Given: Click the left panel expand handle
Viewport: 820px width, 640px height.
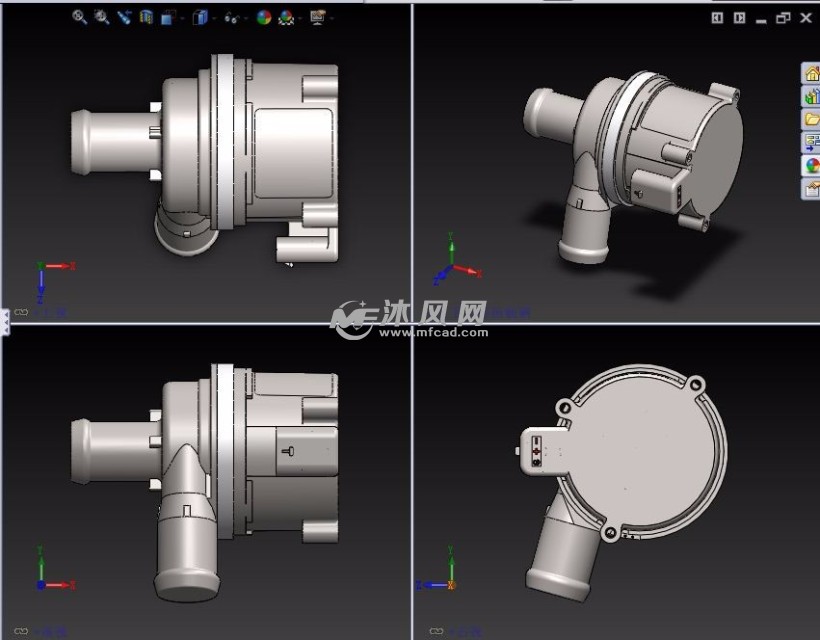Looking at the screenshot, I should (x=4, y=321).
